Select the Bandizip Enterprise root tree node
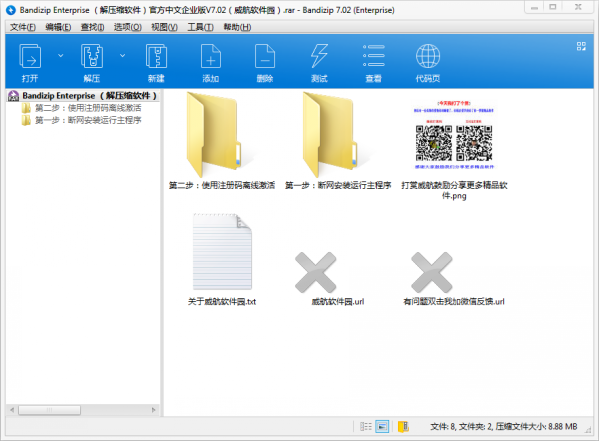Screen dimensions: 599x441 [82, 96]
